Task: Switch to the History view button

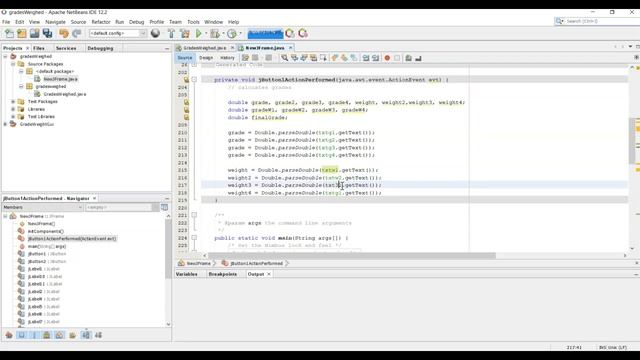Action: point(227,58)
